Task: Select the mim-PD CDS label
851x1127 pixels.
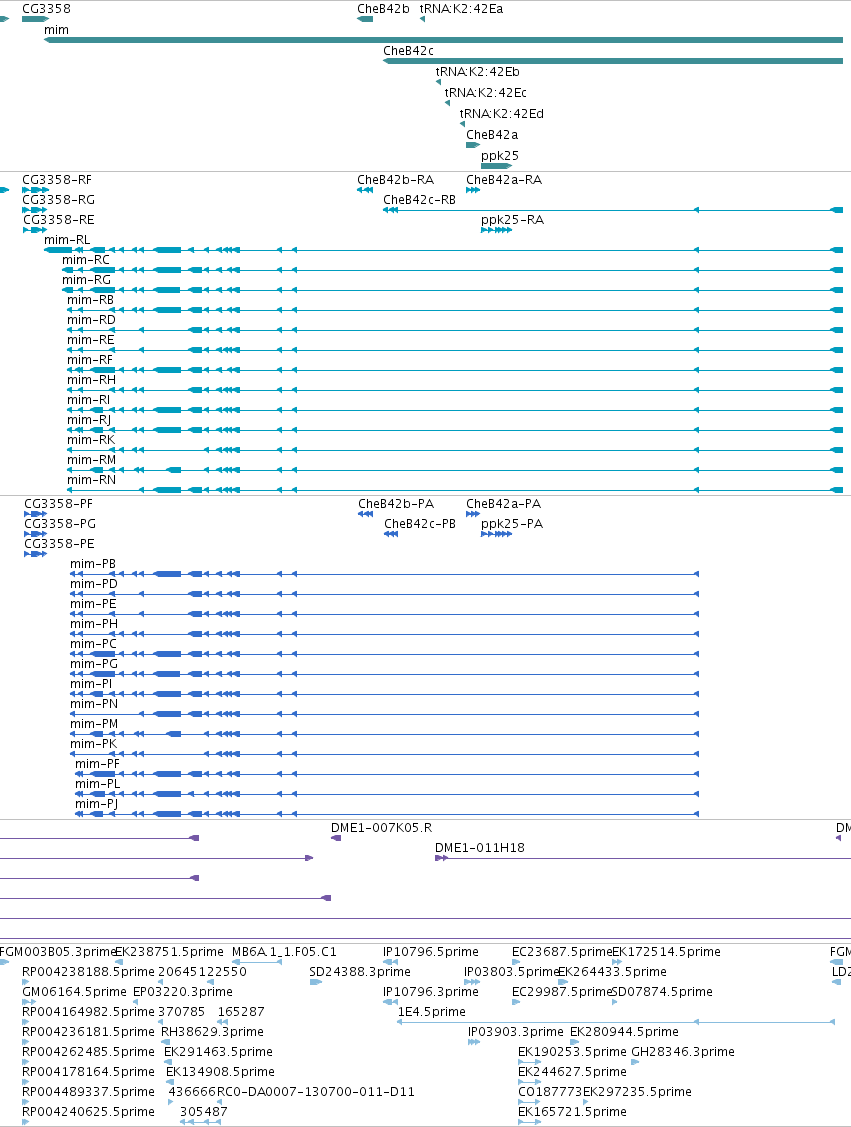Action: 93,584
